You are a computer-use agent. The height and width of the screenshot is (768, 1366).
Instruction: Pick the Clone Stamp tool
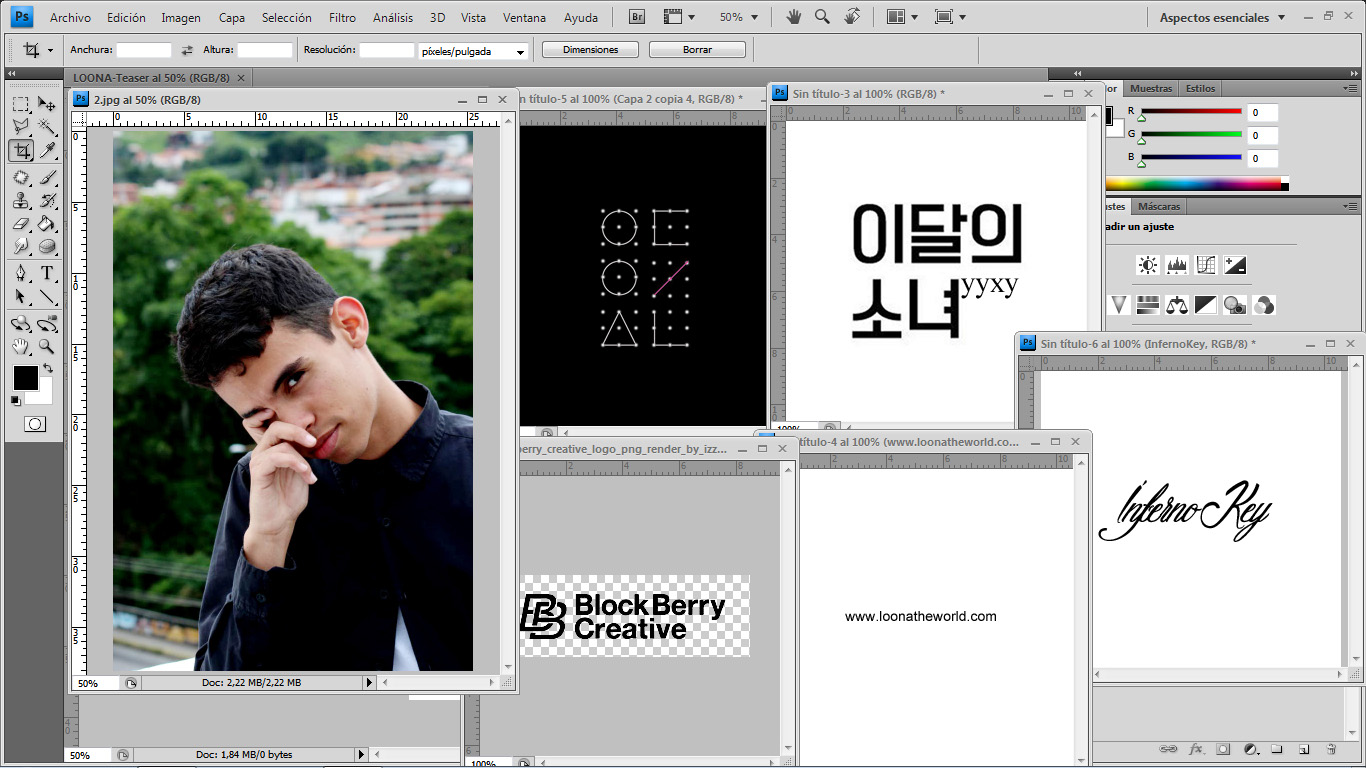pyautogui.click(x=21, y=201)
